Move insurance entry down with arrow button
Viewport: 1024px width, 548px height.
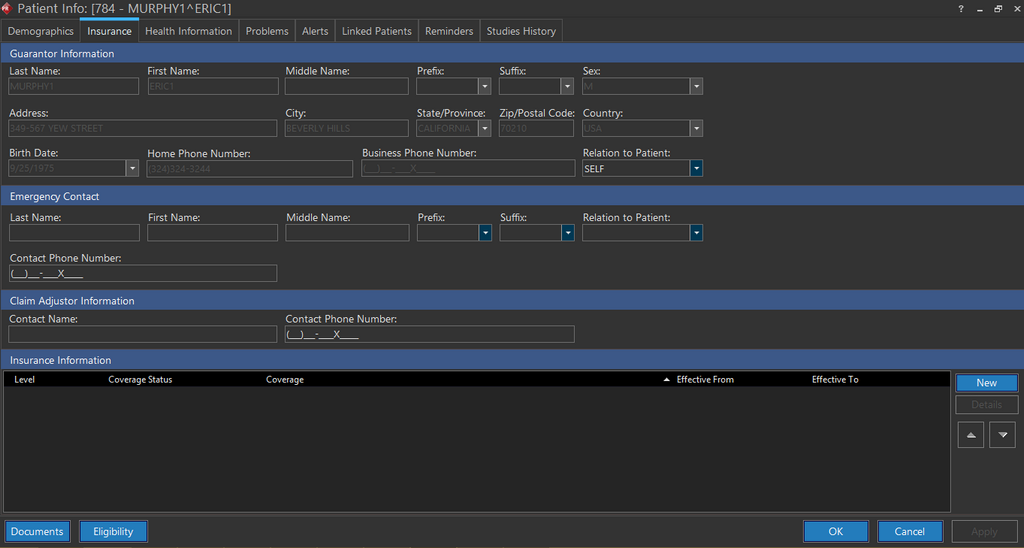pos(1002,435)
